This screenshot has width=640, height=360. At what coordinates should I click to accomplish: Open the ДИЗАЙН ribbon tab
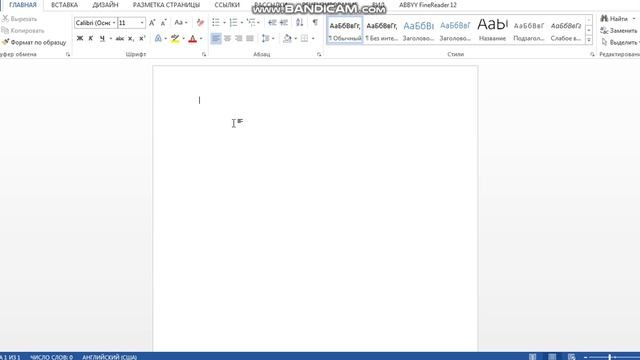click(105, 5)
